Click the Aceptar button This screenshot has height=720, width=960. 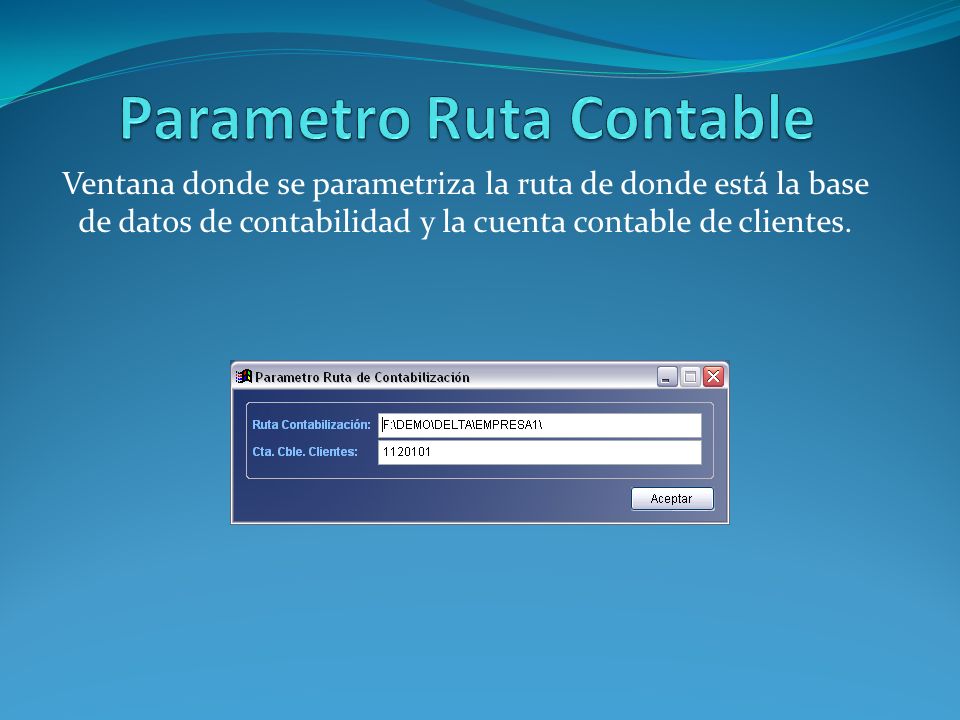[672, 499]
